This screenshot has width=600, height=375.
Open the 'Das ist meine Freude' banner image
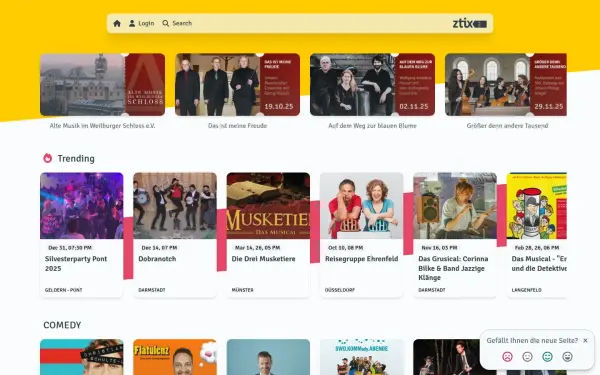(238, 85)
